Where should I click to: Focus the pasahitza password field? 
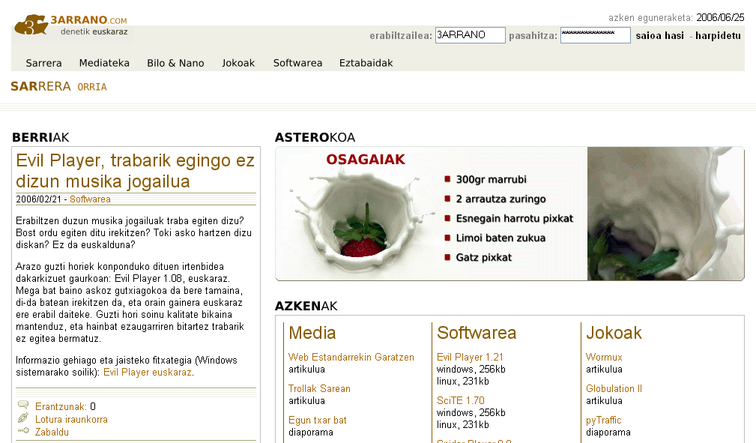click(x=595, y=35)
